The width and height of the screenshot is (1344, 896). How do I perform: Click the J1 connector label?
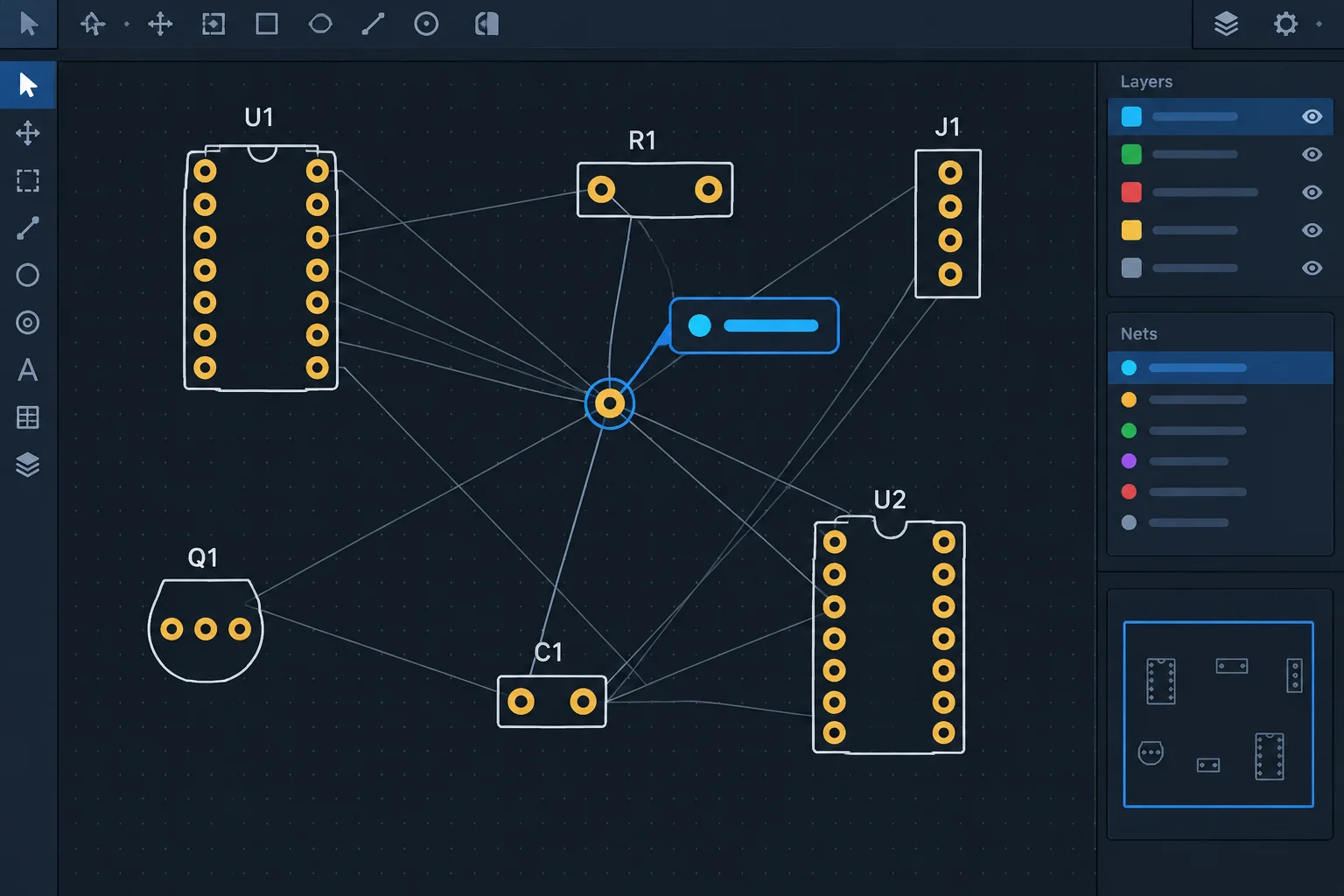(948, 127)
